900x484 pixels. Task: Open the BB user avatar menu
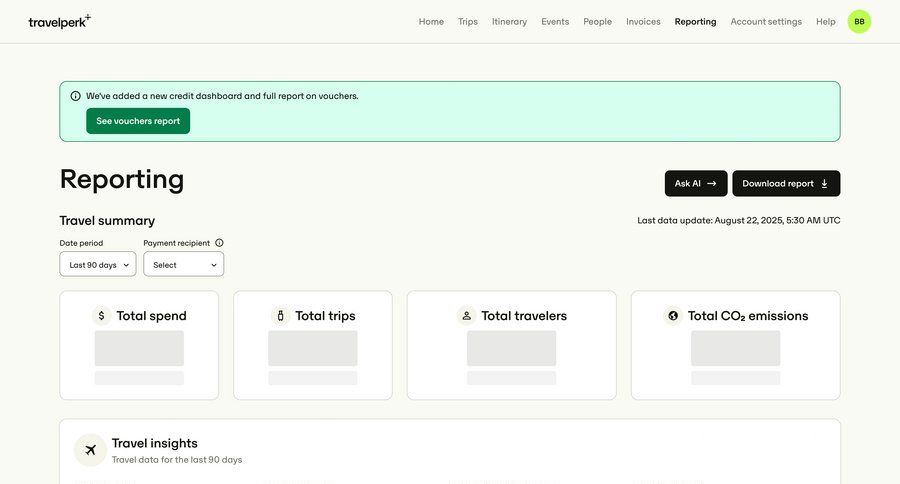[859, 22]
